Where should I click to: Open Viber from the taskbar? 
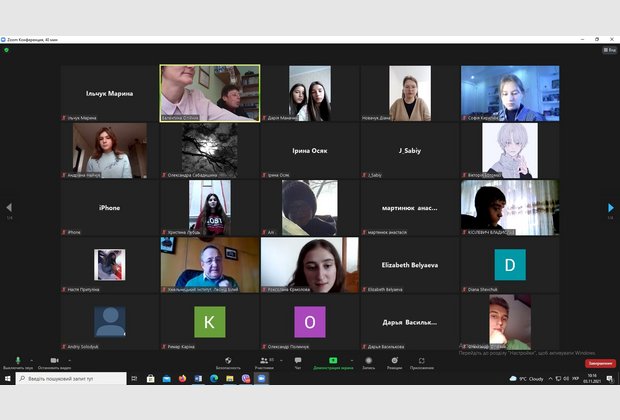click(x=246, y=378)
